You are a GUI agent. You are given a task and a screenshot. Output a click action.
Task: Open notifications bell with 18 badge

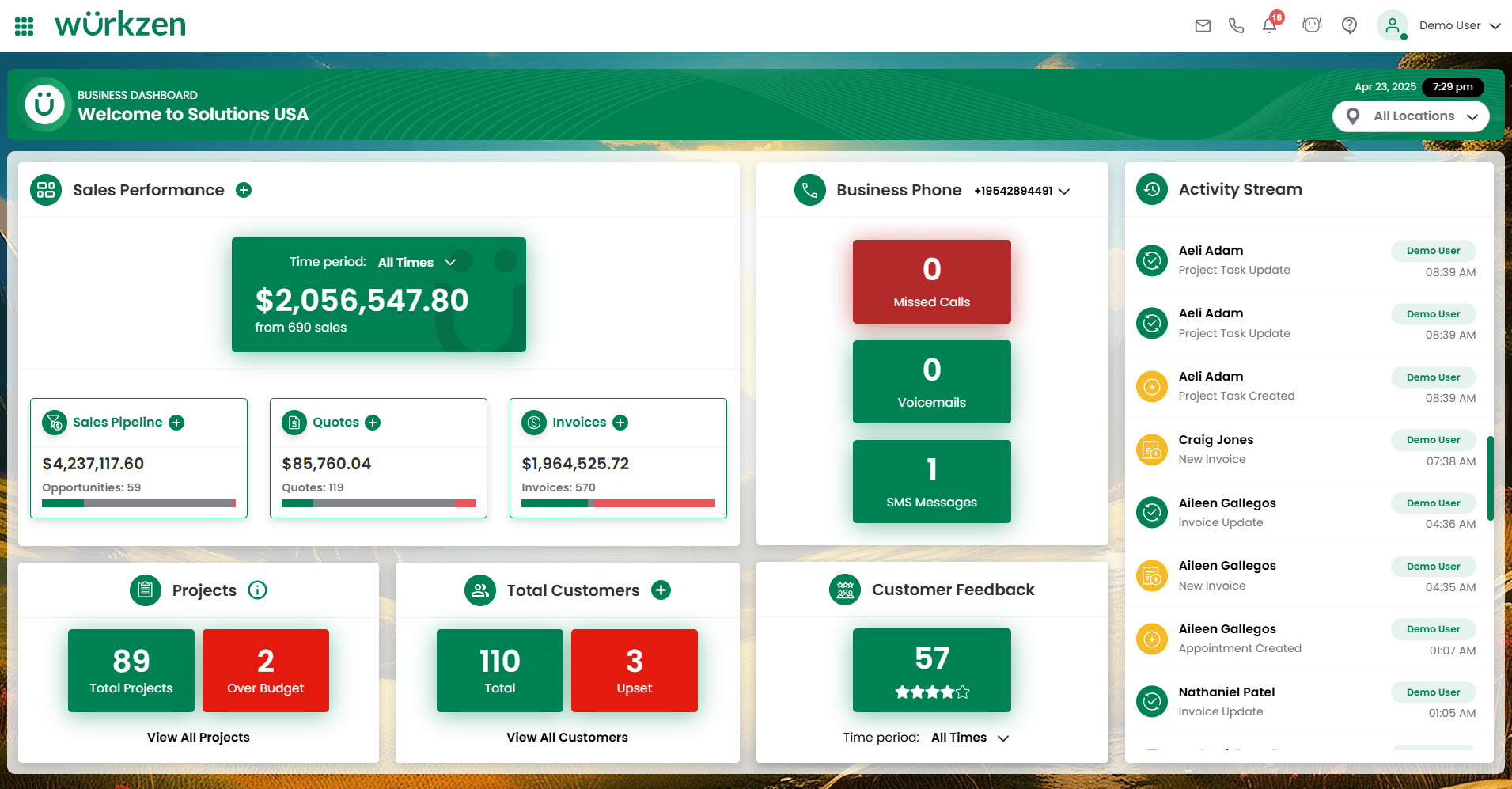(1270, 26)
